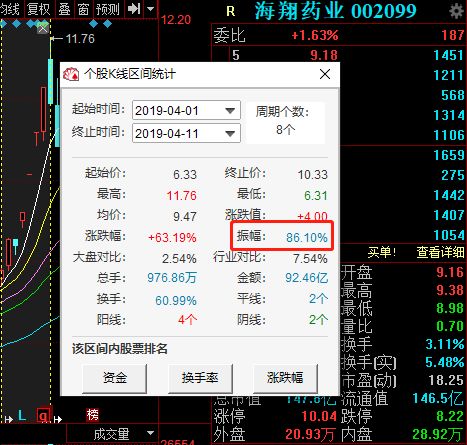Screen dimensions: 467x445
Task: Click the 行业对比 7.54% value
Action: click(x=310, y=259)
